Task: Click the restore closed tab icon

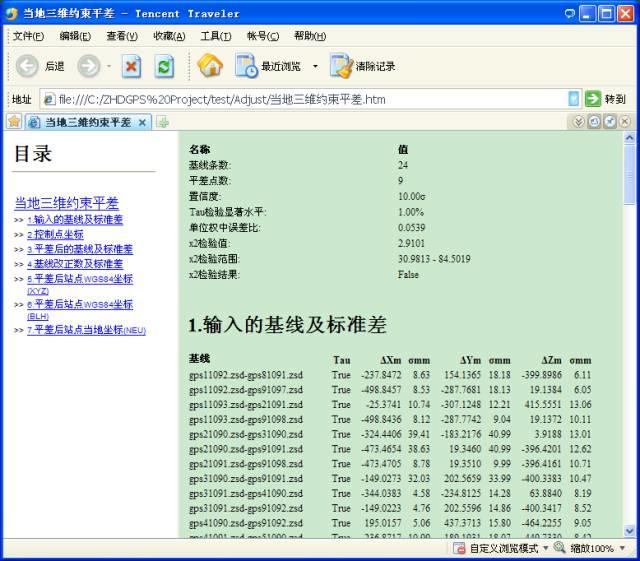Action: click(x=594, y=122)
